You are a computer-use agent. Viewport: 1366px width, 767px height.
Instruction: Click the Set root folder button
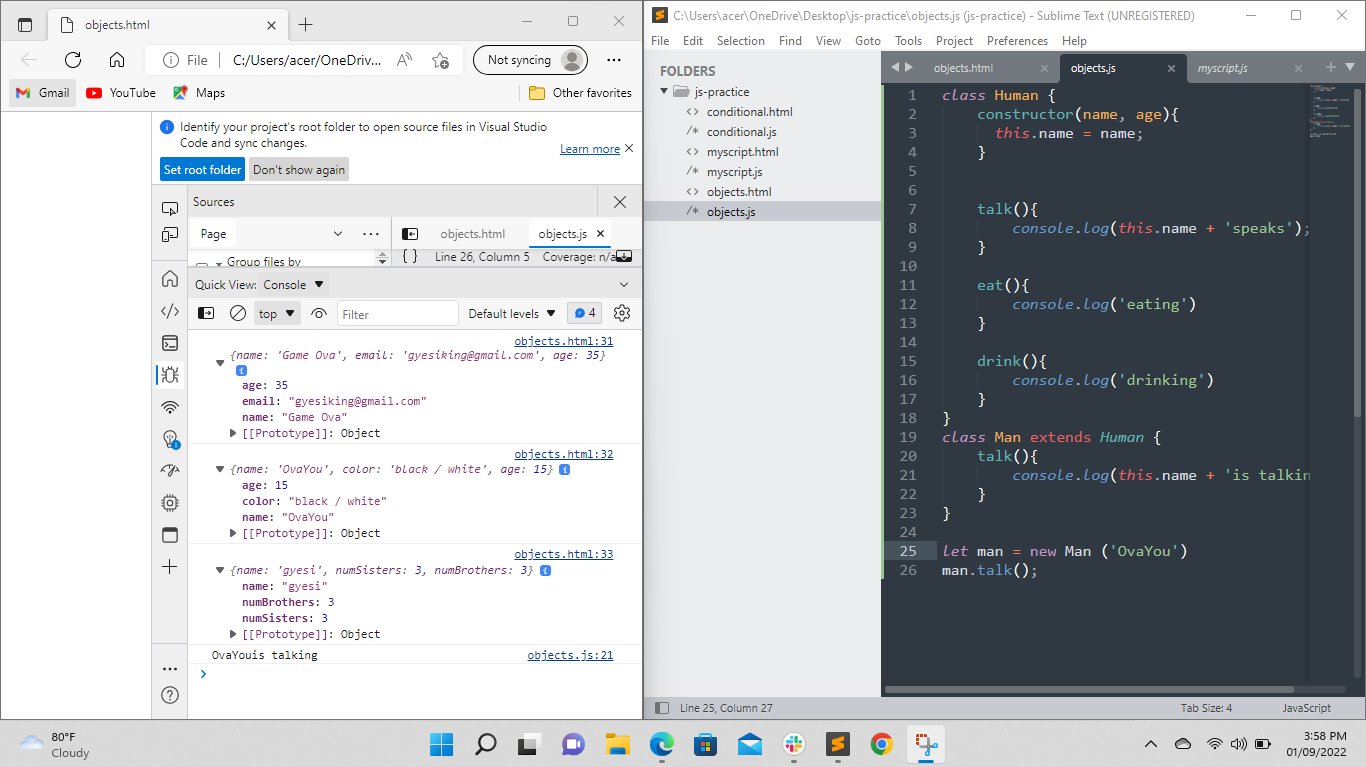tap(202, 170)
